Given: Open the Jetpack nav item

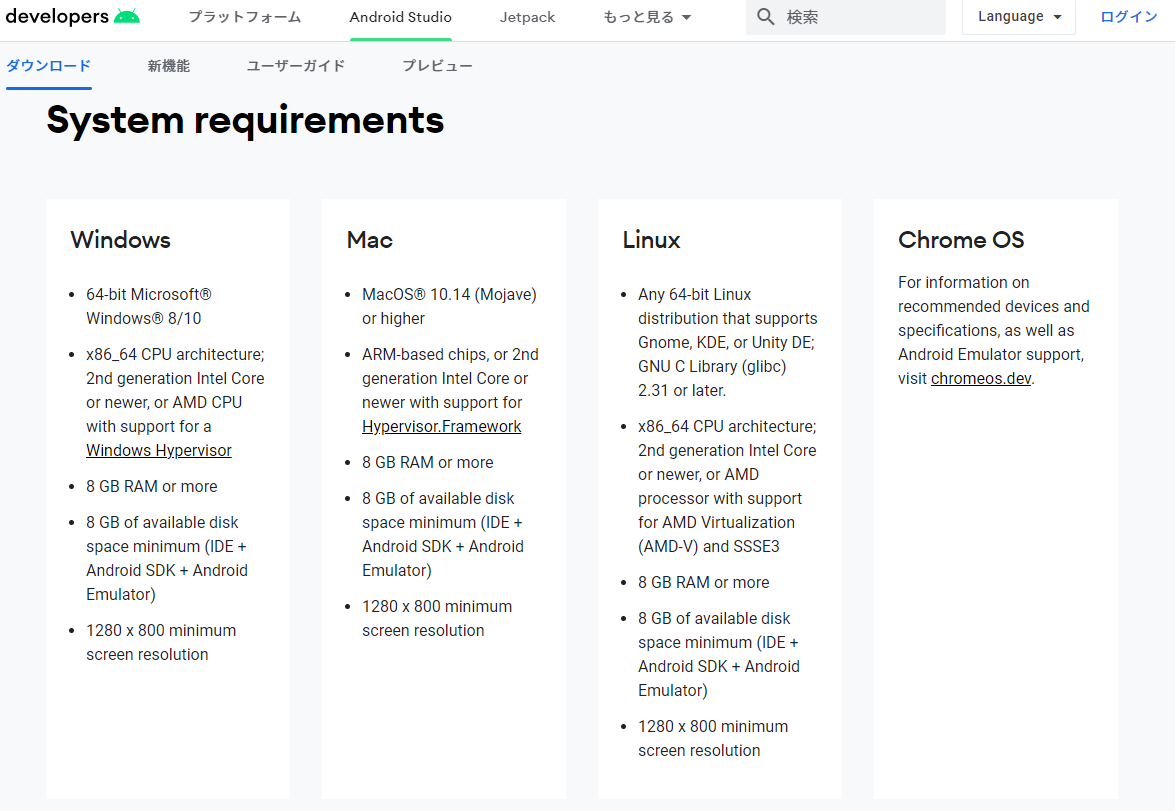Looking at the screenshot, I should click(528, 17).
